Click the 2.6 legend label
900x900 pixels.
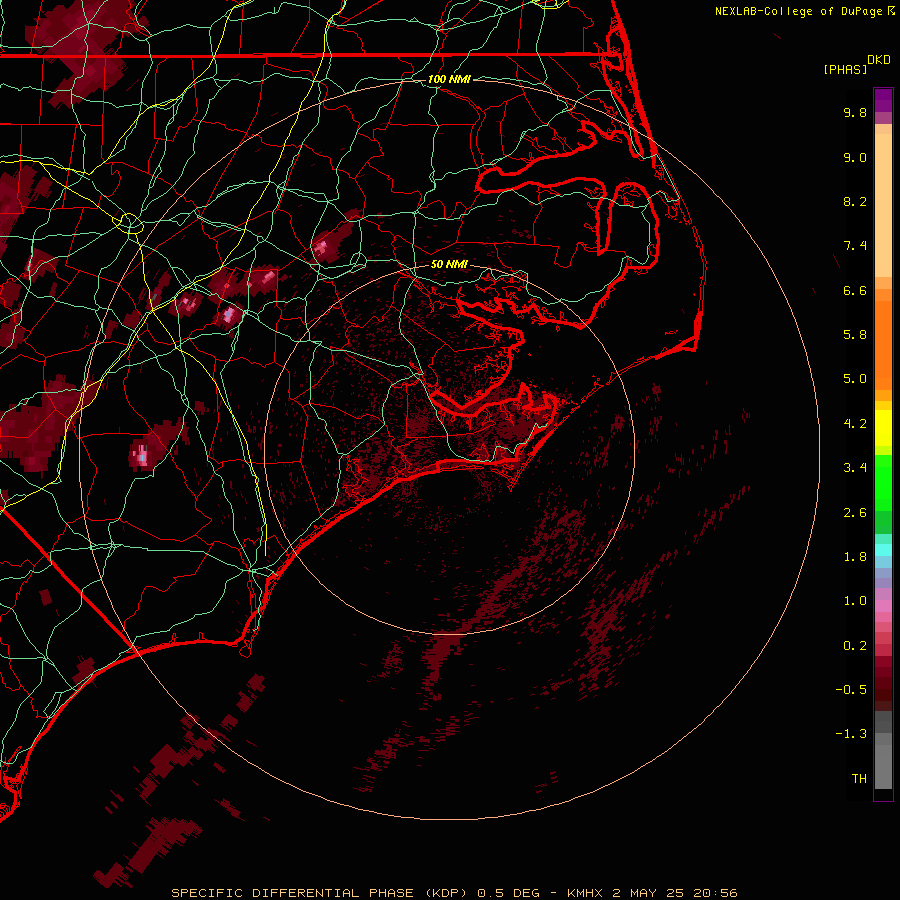coord(855,513)
